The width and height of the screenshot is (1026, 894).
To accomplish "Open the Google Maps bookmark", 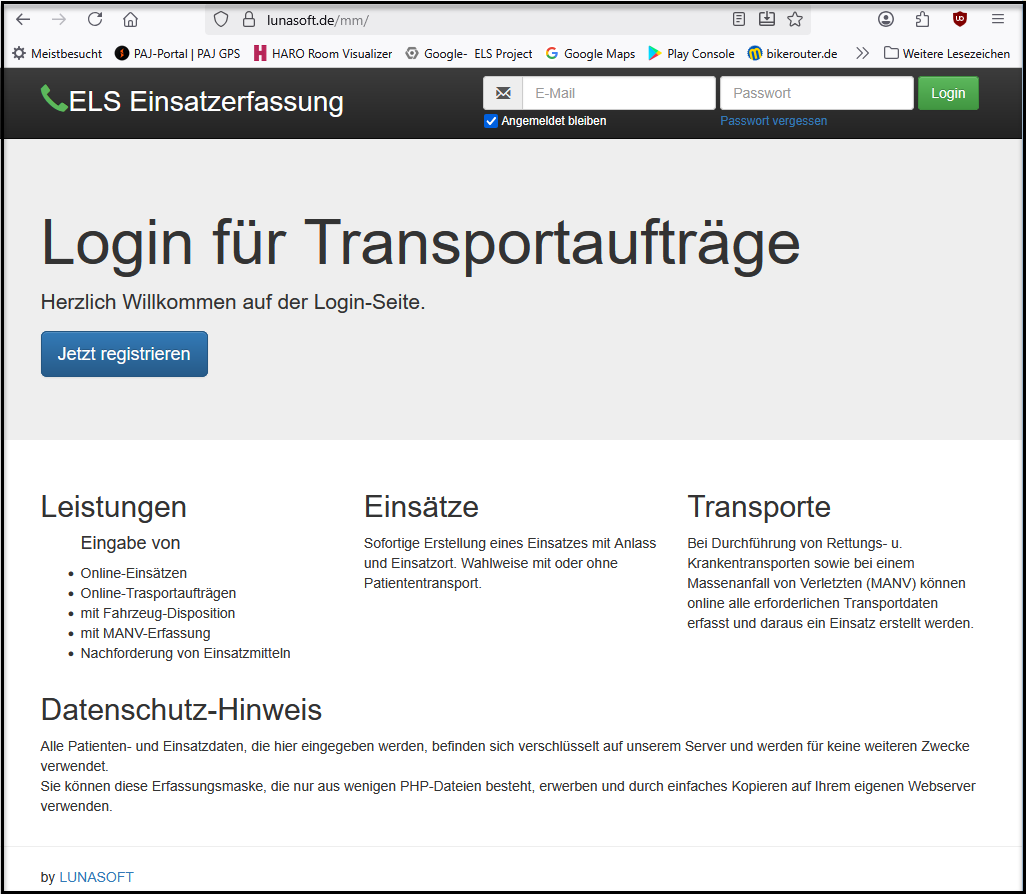I will (590, 53).
